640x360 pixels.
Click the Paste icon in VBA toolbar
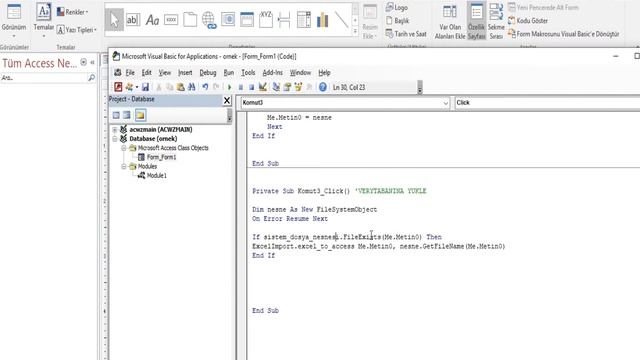coord(180,87)
